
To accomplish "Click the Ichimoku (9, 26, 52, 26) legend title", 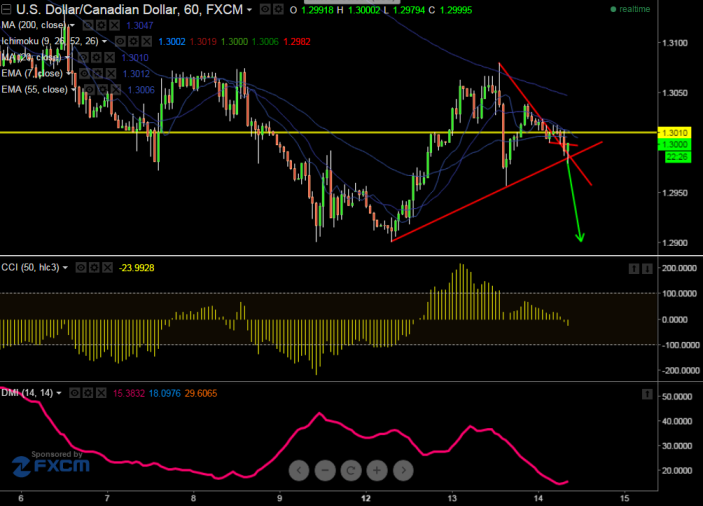I will (50, 42).
